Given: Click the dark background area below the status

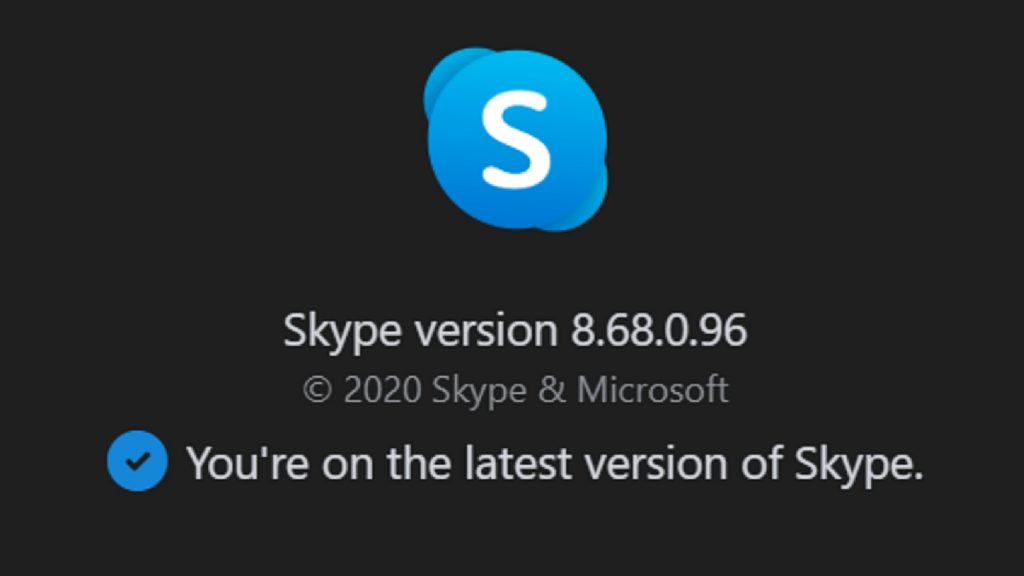Looking at the screenshot, I should point(512,540).
